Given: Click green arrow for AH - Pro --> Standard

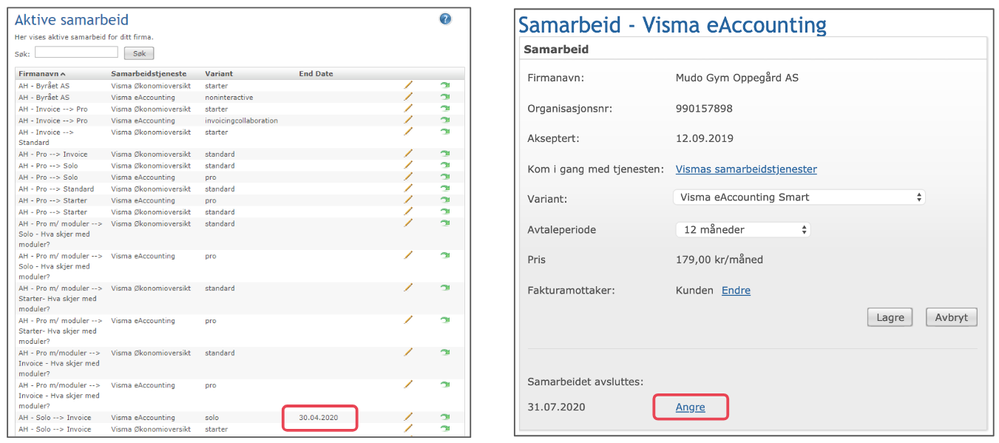Looking at the screenshot, I should pos(445,189).
